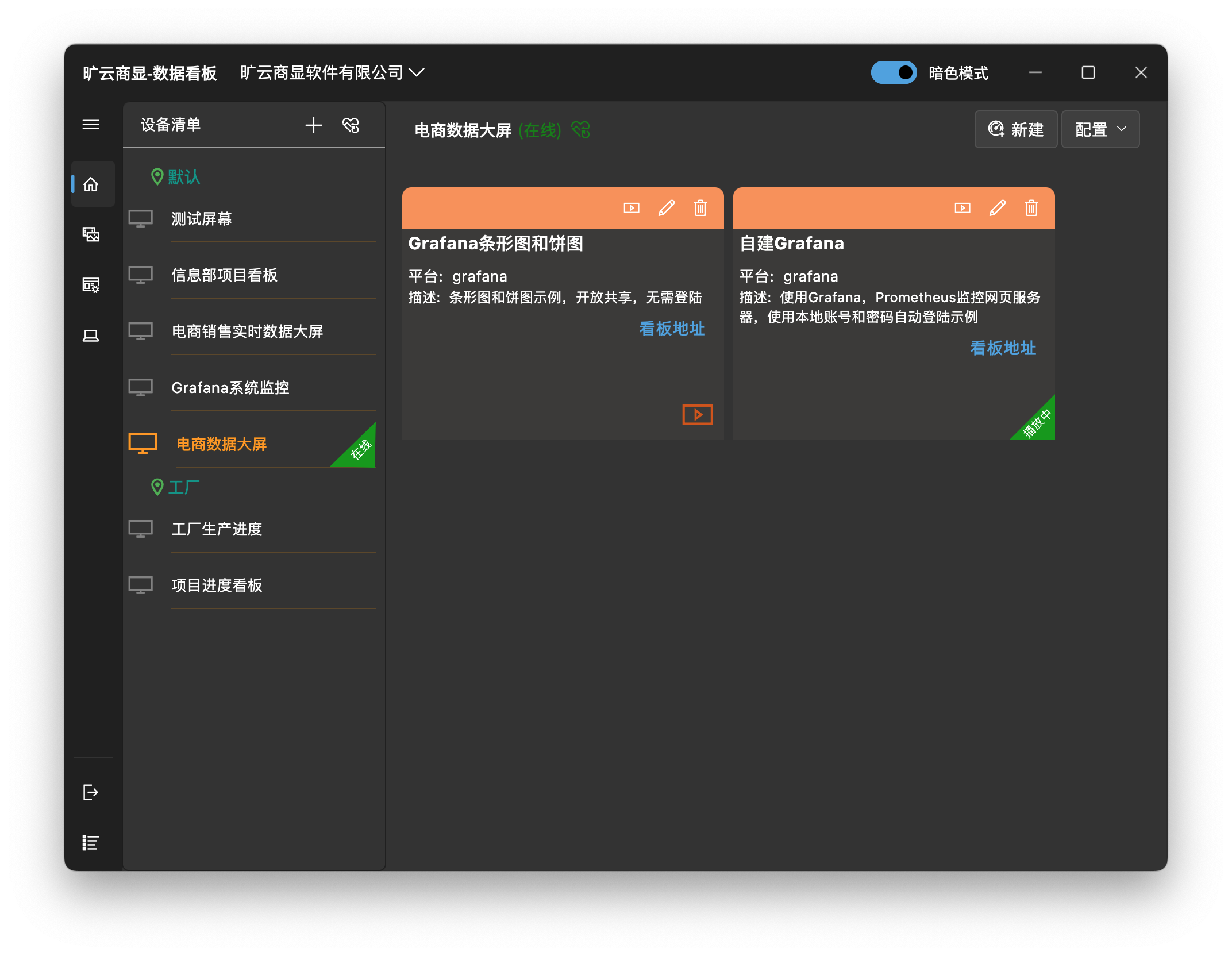Collapse the 默认 location group
The image size is (1232, 956).
click(175, 177)
